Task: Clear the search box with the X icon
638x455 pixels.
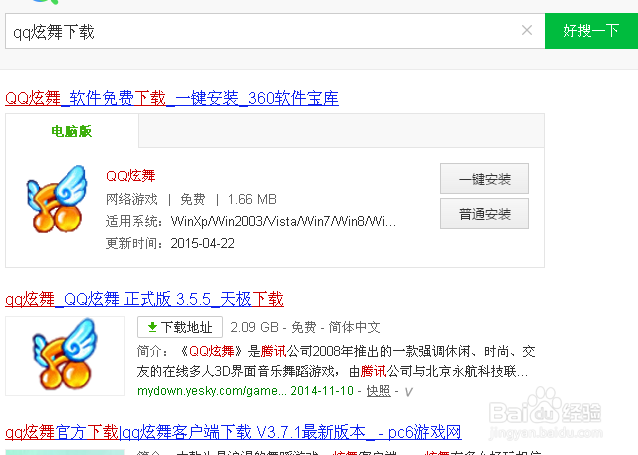Action: pos(527,30)
